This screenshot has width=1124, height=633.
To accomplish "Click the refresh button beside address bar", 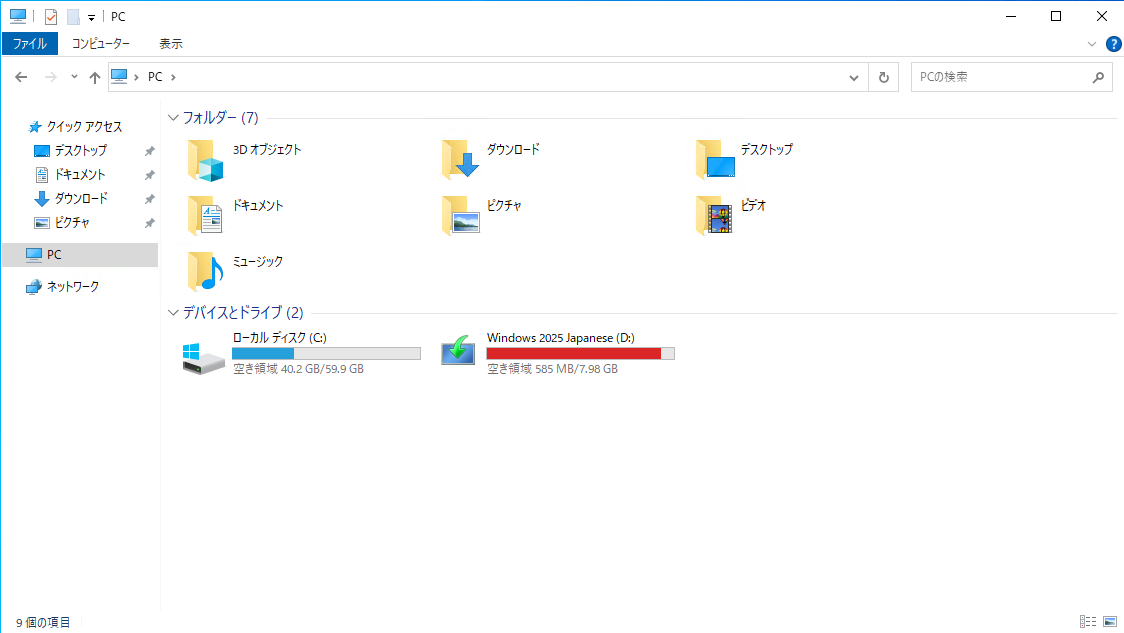I will pos(883,77).
